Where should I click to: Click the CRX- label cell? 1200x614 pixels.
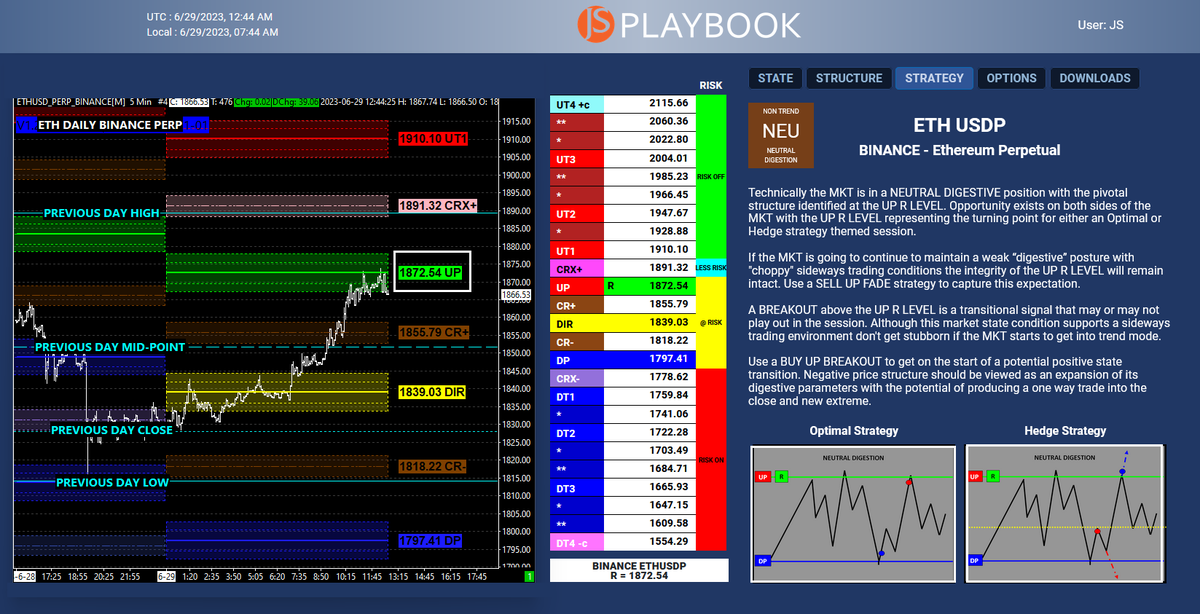(x=578, y=377)
